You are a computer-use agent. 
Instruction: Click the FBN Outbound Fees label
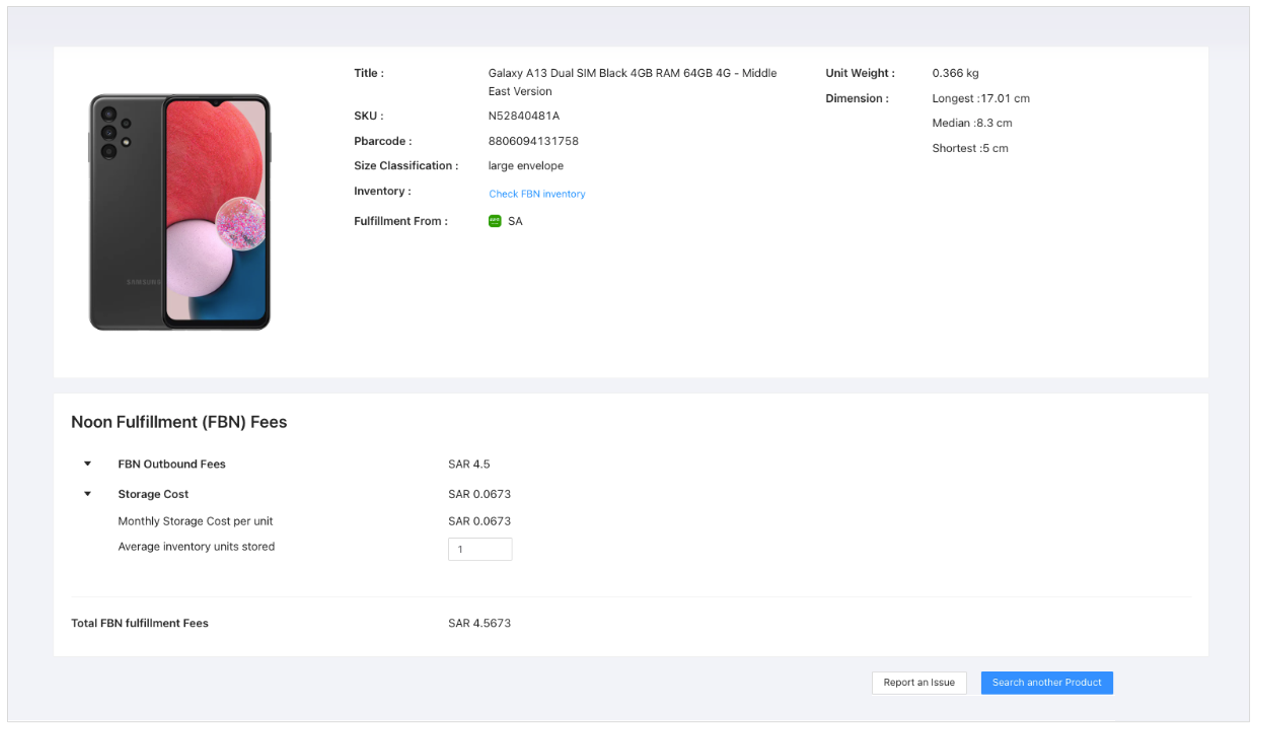pyautogui.click(x=171, y=464)
